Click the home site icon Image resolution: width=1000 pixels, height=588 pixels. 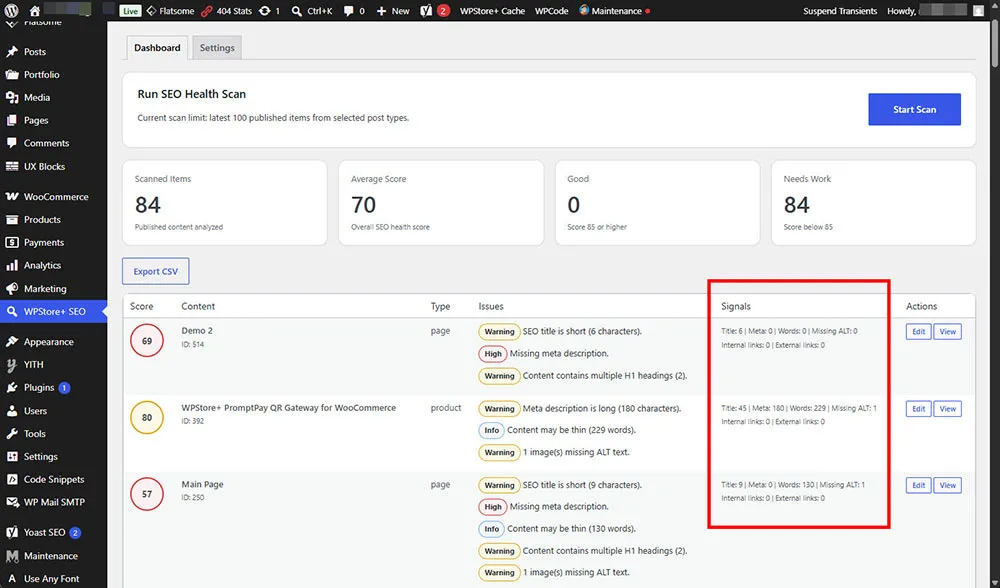point(35,11)
